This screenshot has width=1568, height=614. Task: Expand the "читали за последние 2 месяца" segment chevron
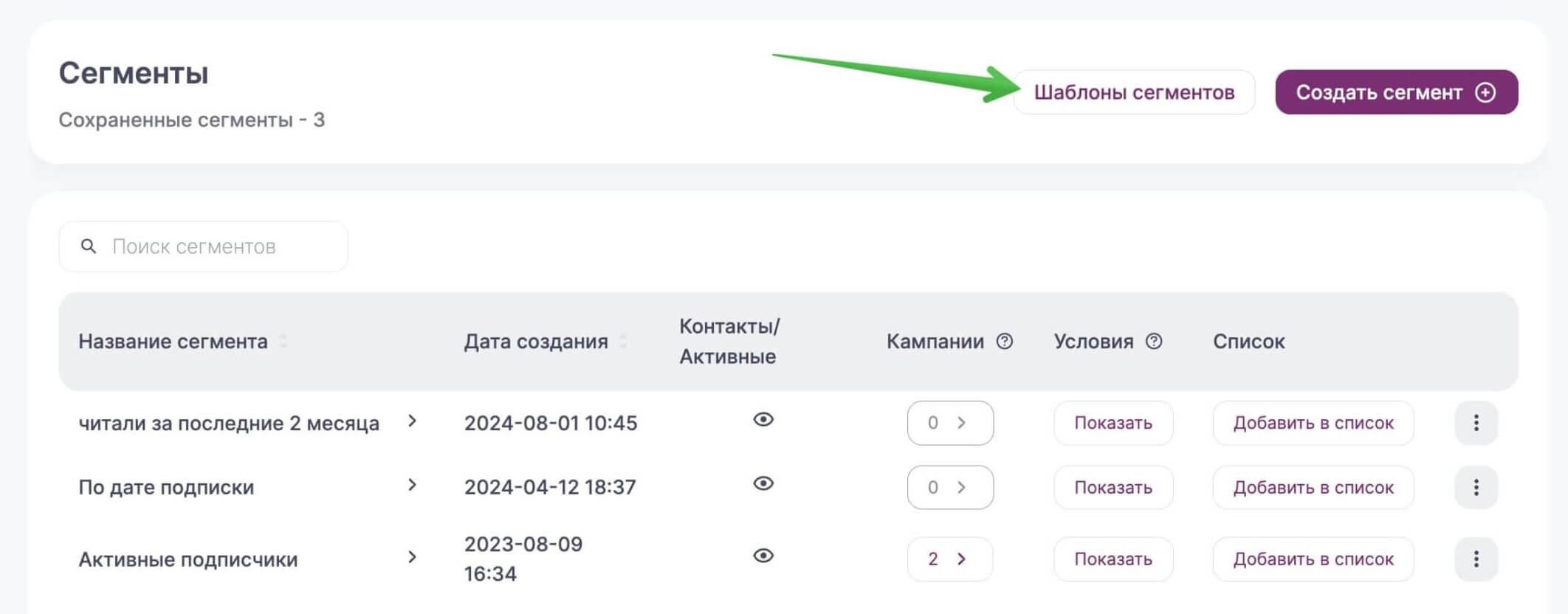pos(413,421)
